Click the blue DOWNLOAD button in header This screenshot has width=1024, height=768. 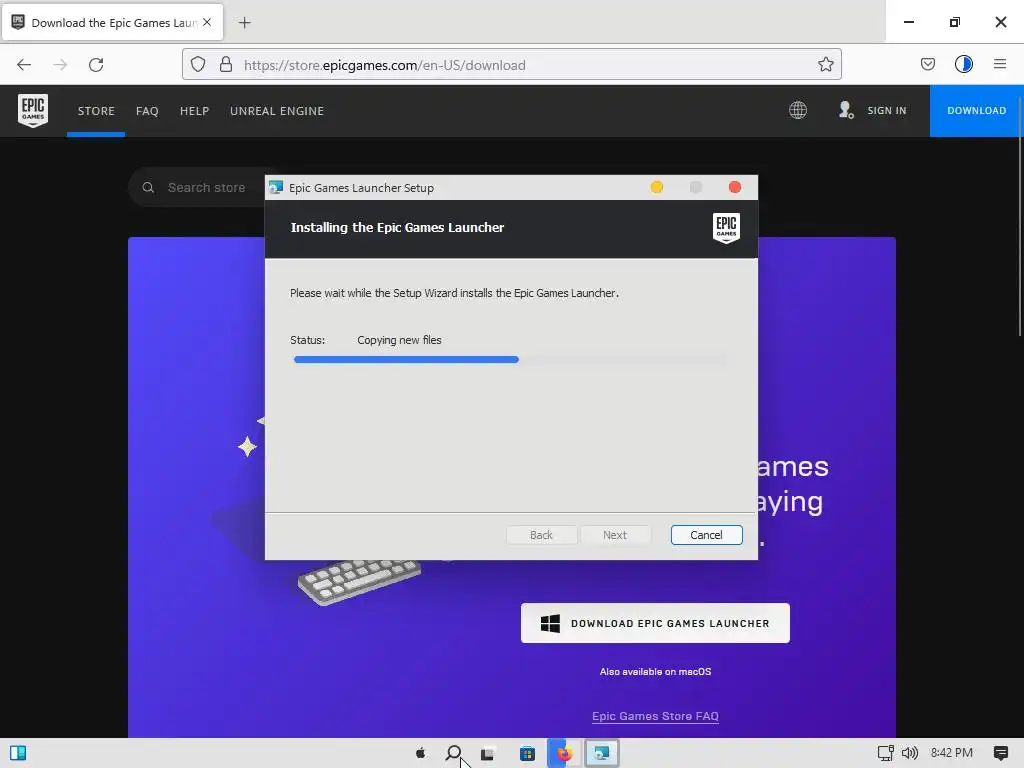[x=976, y=110]
